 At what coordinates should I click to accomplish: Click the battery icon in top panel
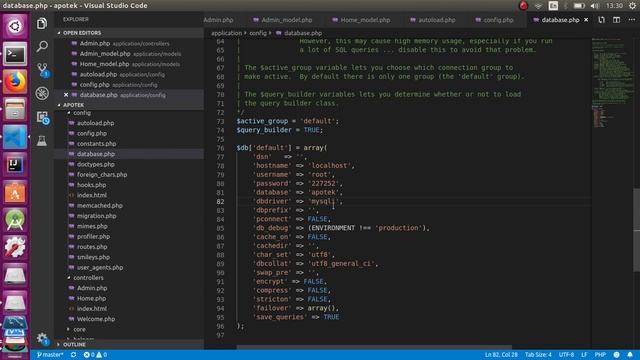[x=579, y=6]
